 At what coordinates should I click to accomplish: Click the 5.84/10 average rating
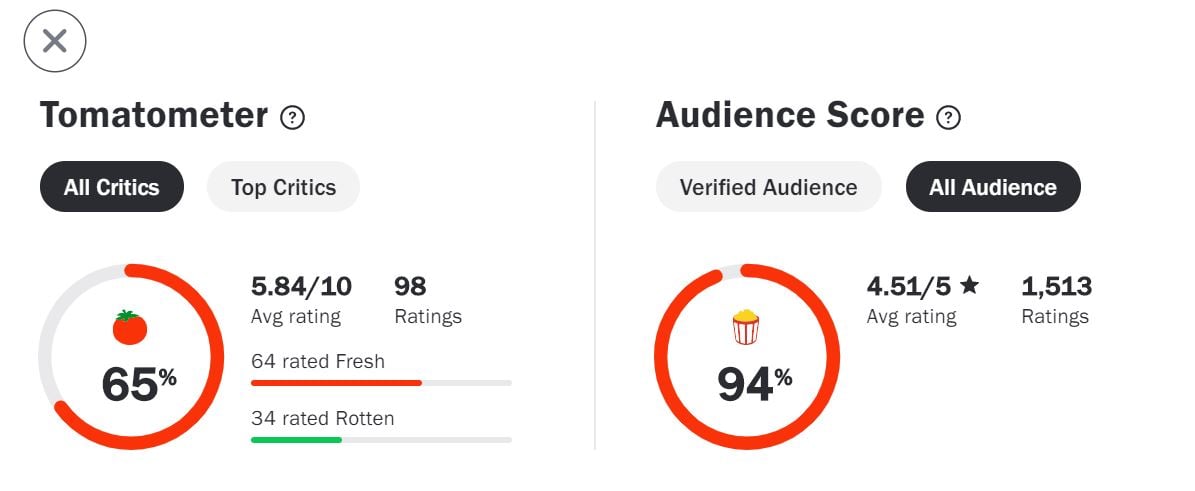(x=301, y=287)
